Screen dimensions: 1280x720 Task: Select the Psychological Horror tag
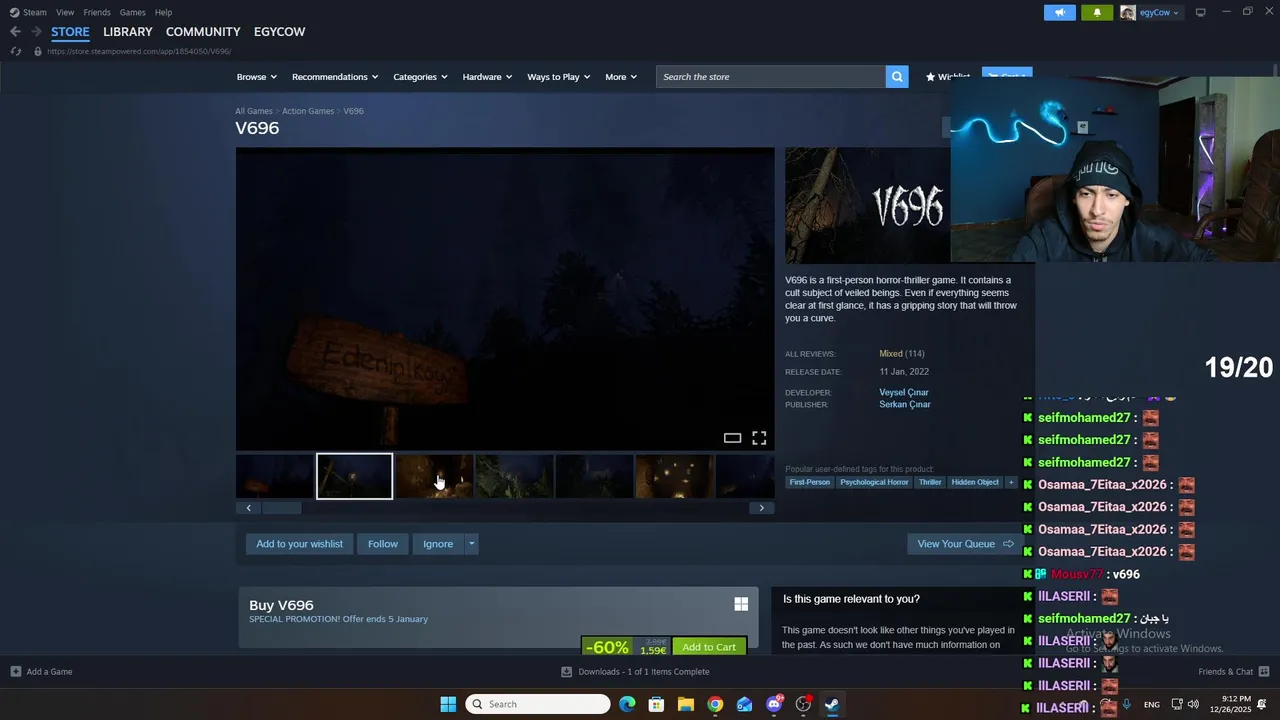click(x=874, y=482)
